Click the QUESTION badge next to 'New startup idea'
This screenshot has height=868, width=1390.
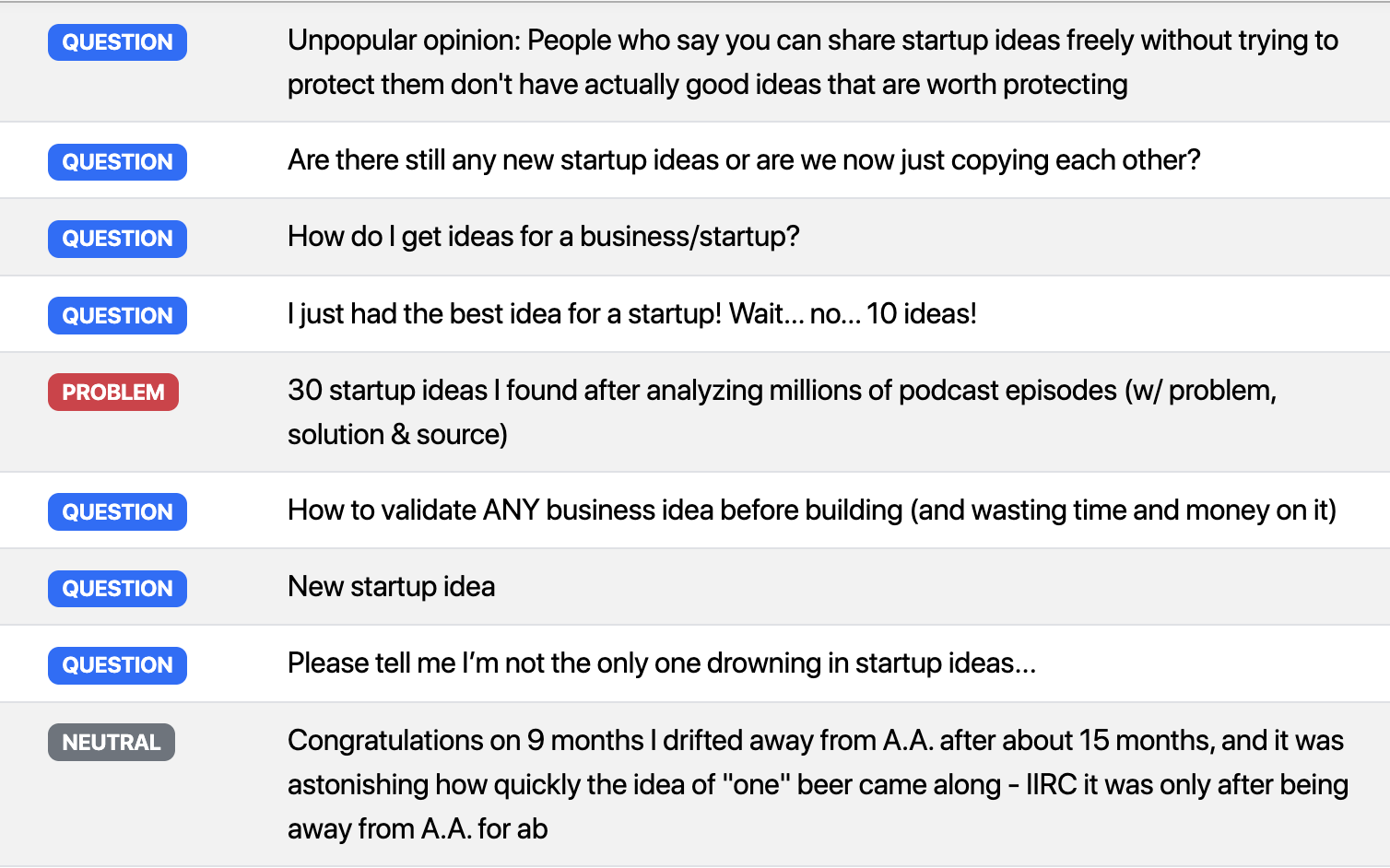pos(117,588)
